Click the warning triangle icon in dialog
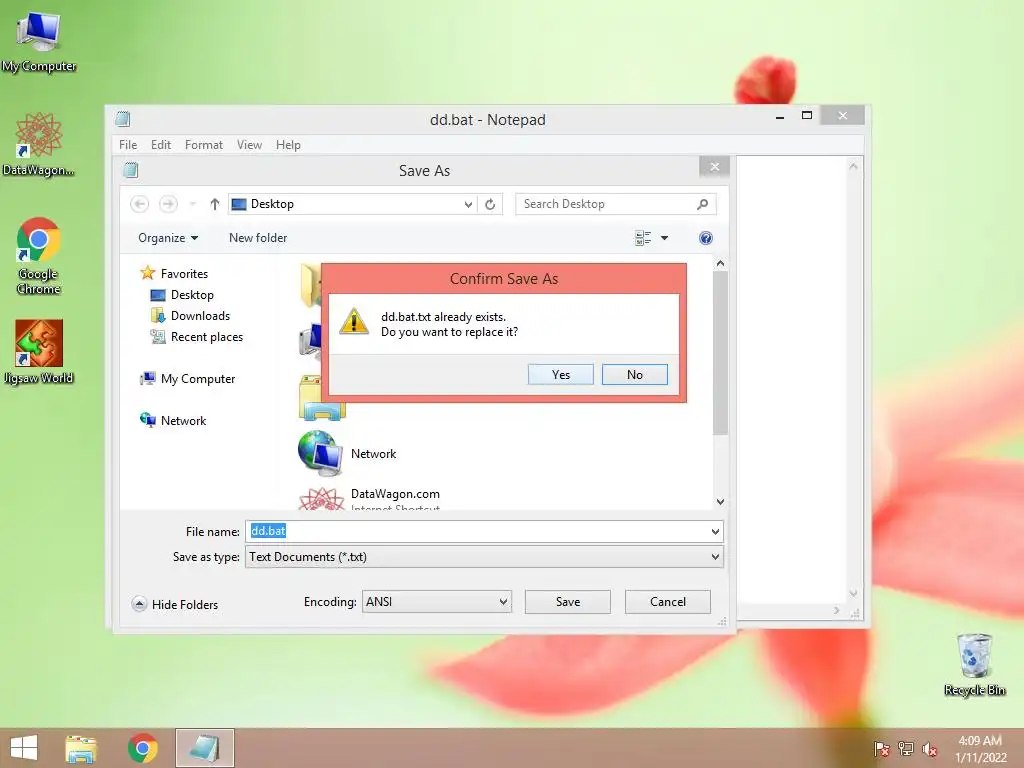 354,321
